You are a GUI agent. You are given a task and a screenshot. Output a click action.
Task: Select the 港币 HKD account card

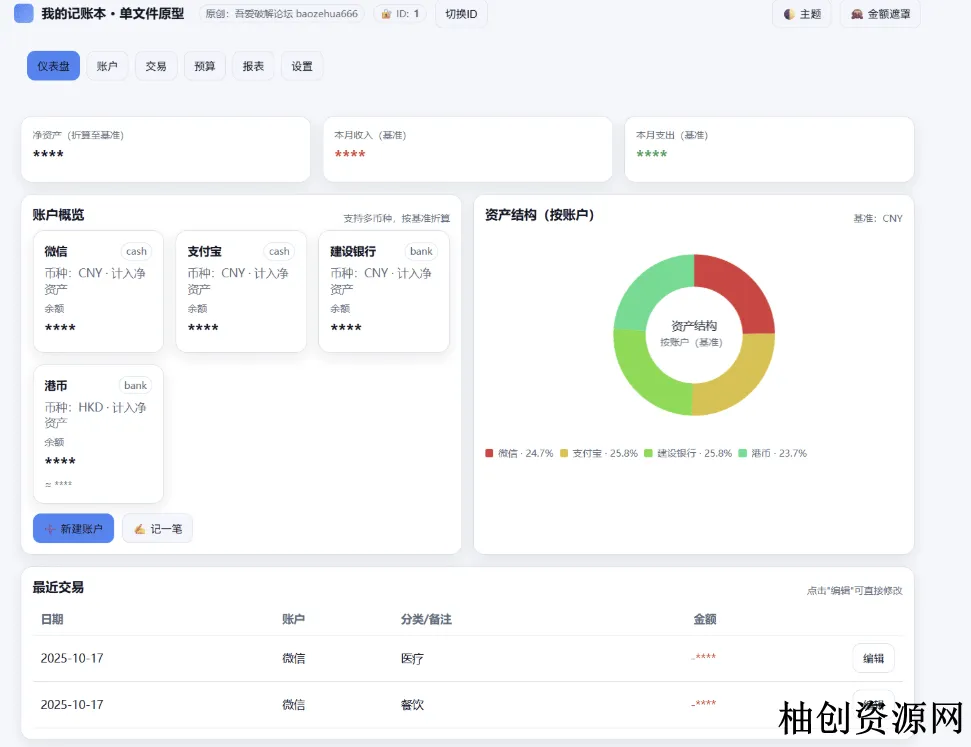pyautogui.click(x=98, y=433)
